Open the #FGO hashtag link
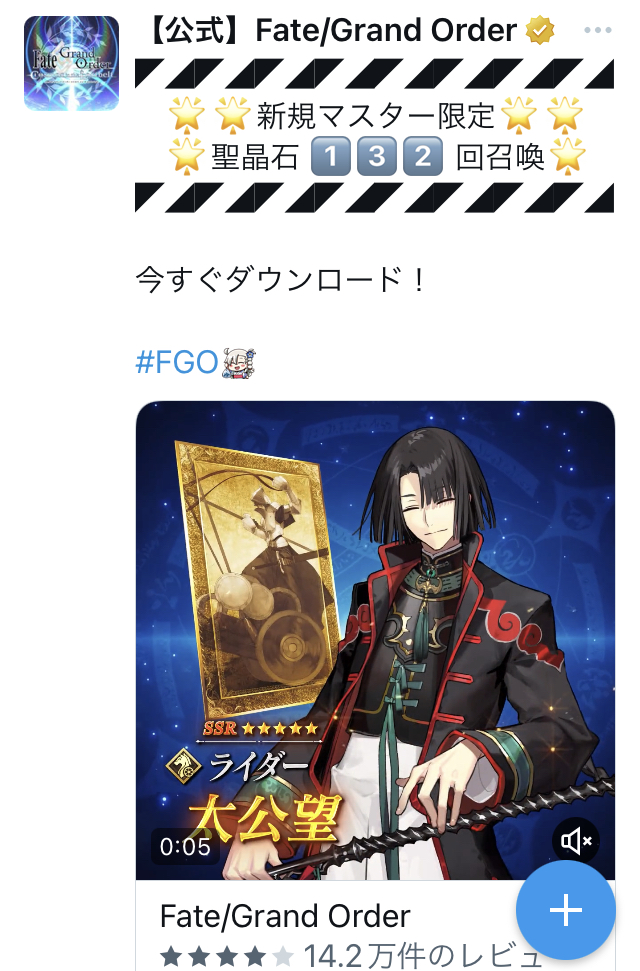This screenshot has width=640, height=971. (x=177, y=362)
